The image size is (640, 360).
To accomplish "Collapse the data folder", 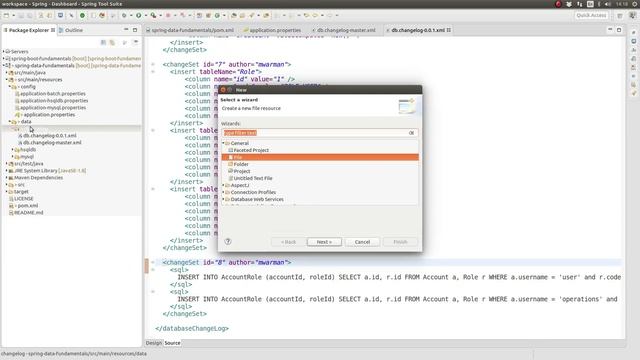I will [10, 122].
